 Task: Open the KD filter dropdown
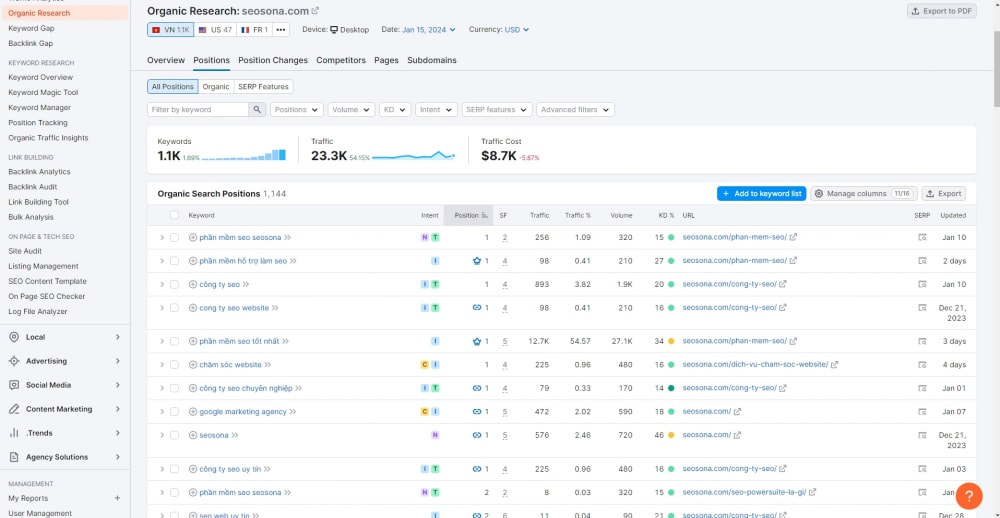395,110
